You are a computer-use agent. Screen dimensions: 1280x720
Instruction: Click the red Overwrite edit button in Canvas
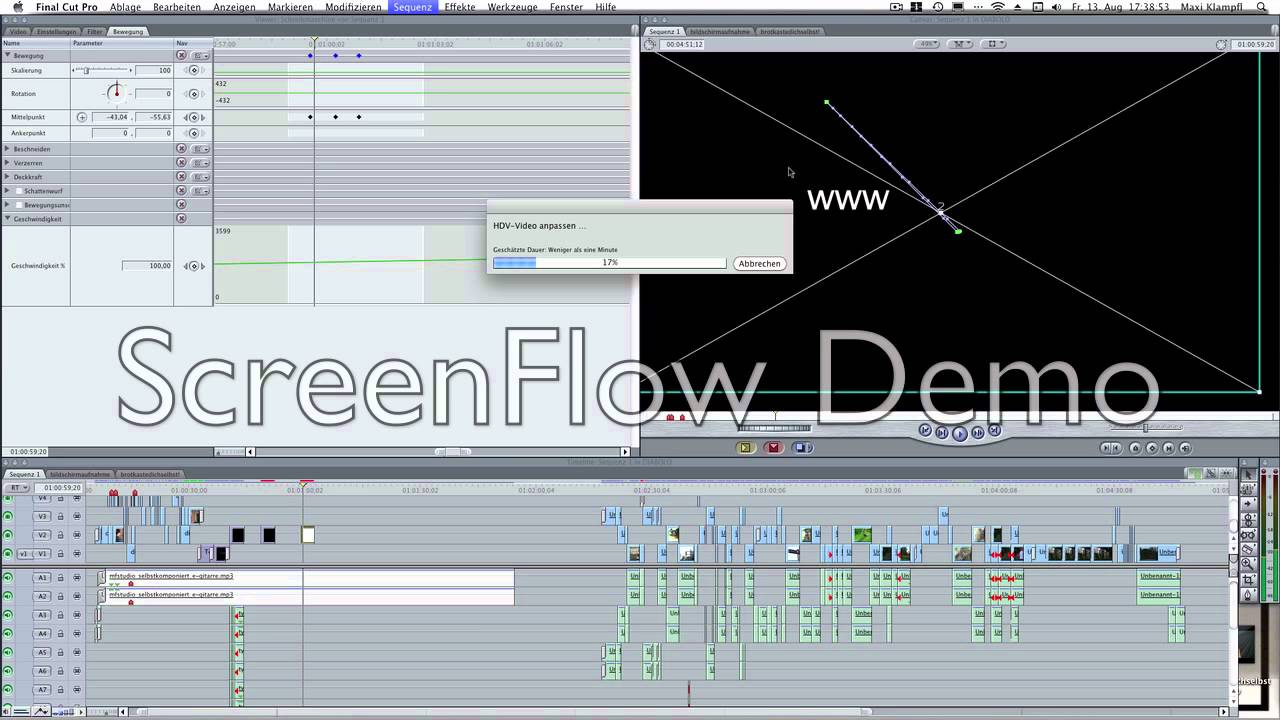coord(773,447)
